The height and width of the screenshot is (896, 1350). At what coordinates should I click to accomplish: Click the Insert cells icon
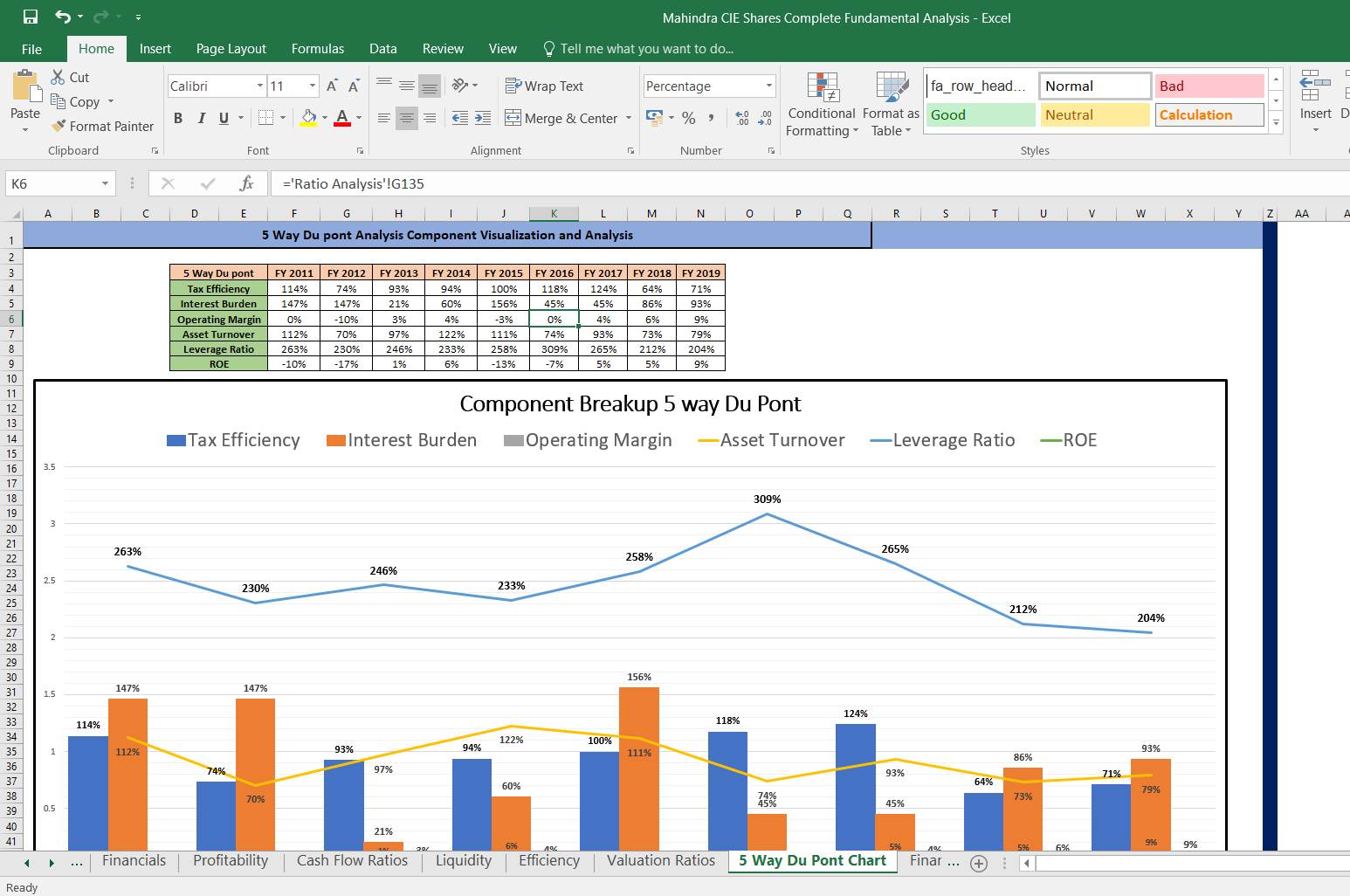click(x=1315, y=87)
